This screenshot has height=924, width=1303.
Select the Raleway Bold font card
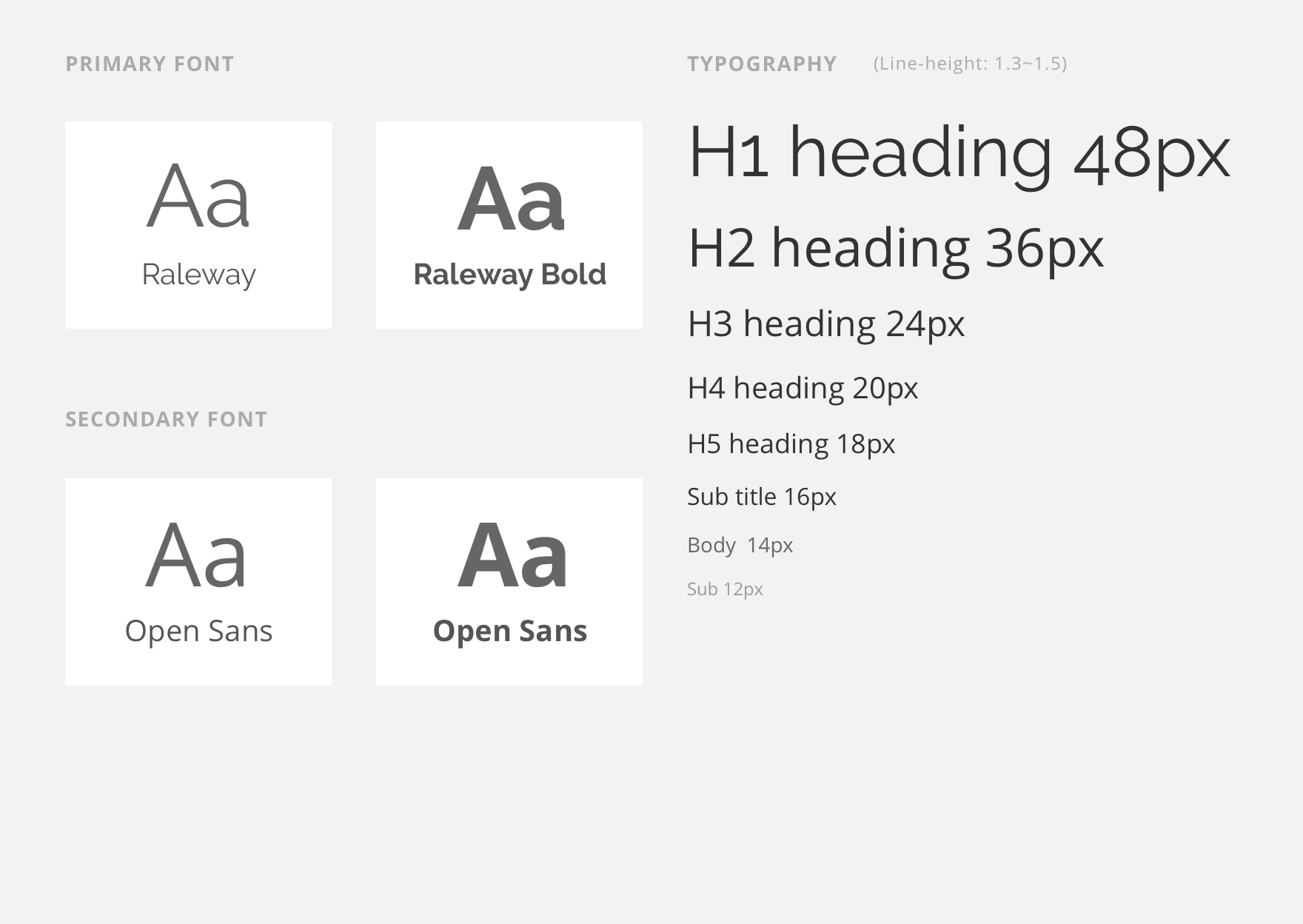(x=509, y=225)
